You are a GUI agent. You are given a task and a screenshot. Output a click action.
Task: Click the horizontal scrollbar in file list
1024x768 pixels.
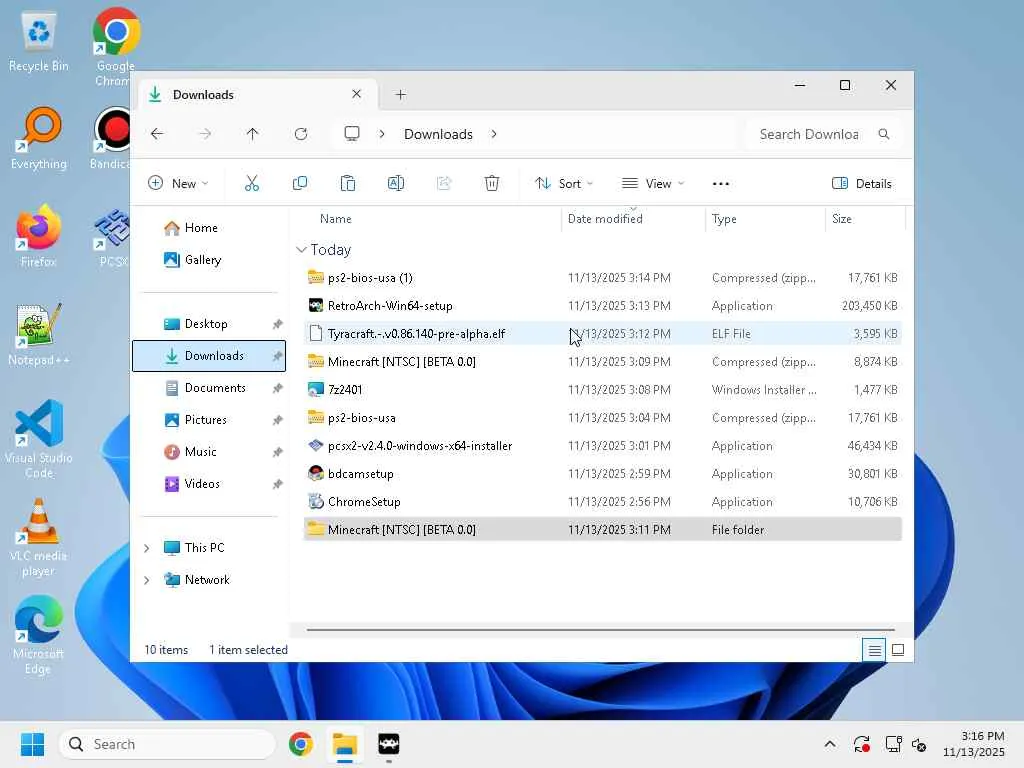click(601, 630)
